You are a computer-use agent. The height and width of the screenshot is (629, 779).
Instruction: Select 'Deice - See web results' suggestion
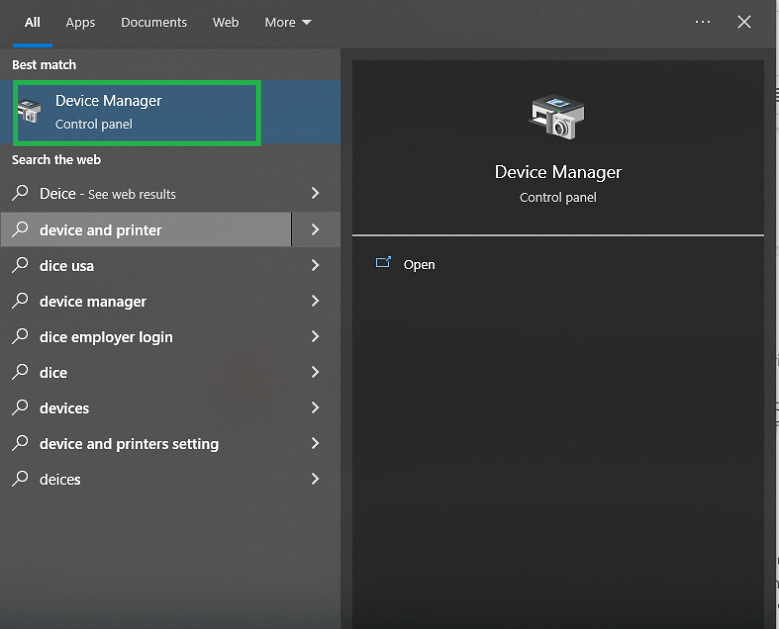146,193
